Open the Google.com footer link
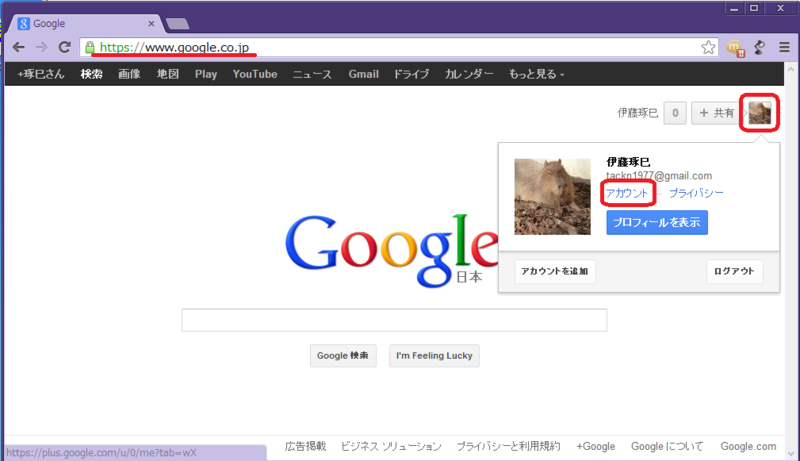Viewport: 800px width, 461px height. [x=748, y=446]
